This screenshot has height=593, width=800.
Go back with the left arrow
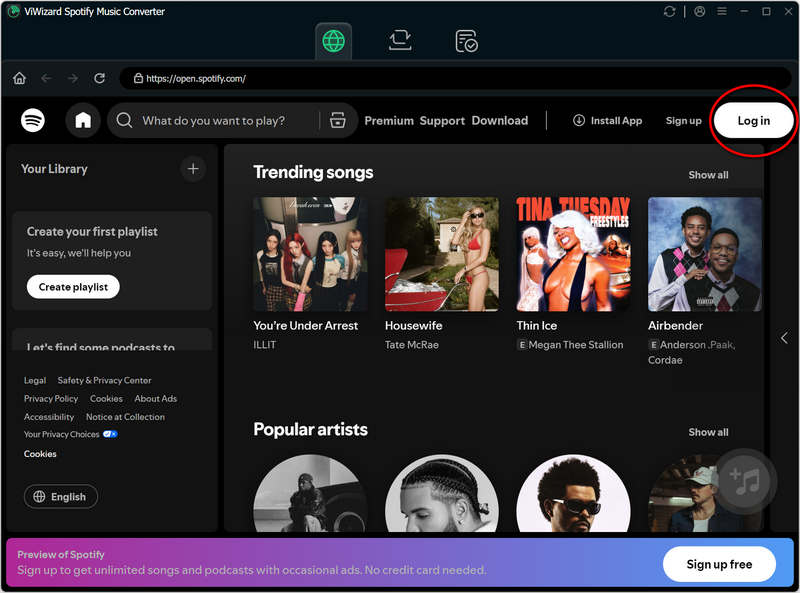pyautogui.click(x=46, y=78)
